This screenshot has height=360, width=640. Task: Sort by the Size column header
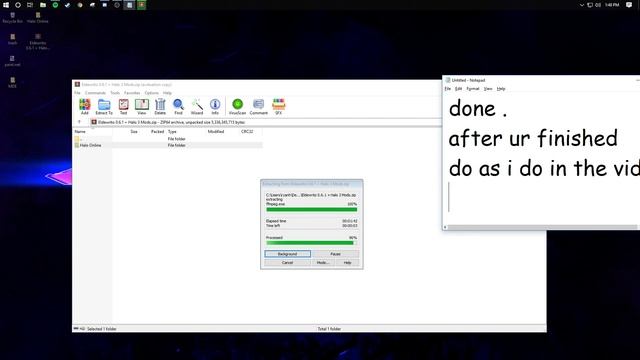134,131
